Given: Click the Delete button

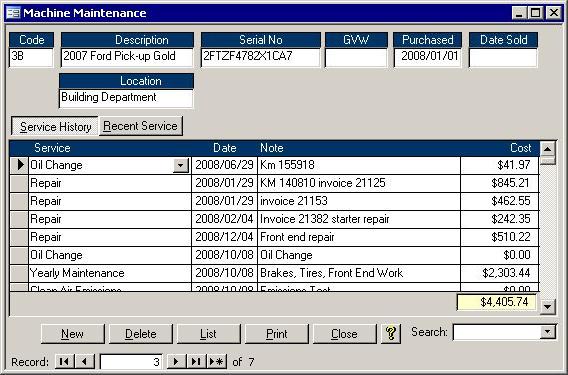Looking at the screenshot, I should click(x=141, y=334).
